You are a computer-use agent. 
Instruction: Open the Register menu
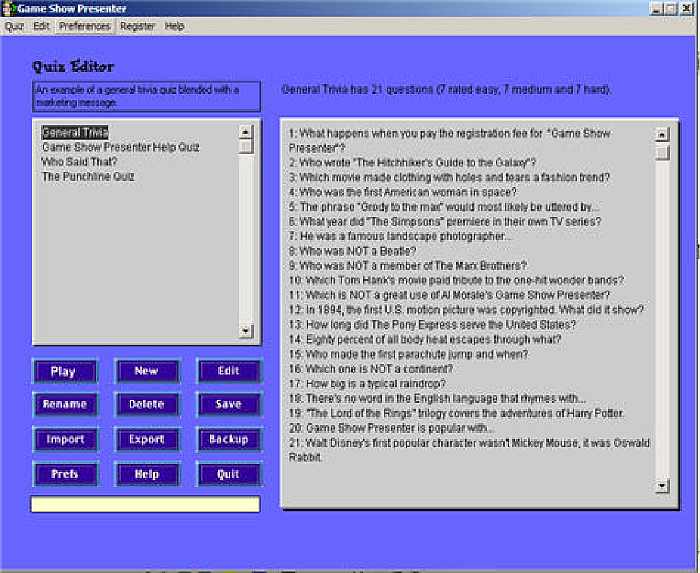point(137,26)
